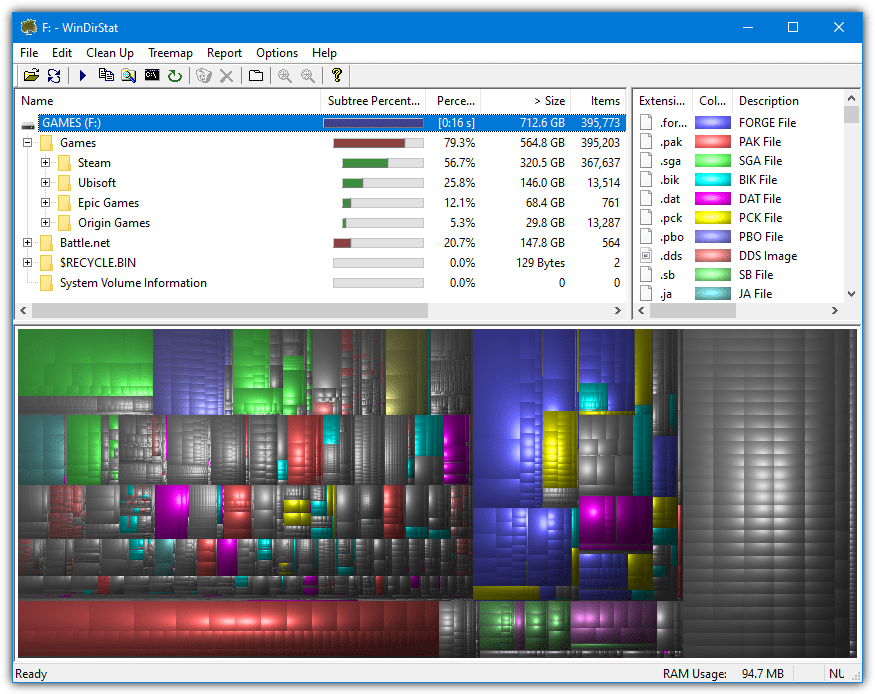875x694 pixels.
Task: Open the Options menu
Action: [x=277, y=53]
